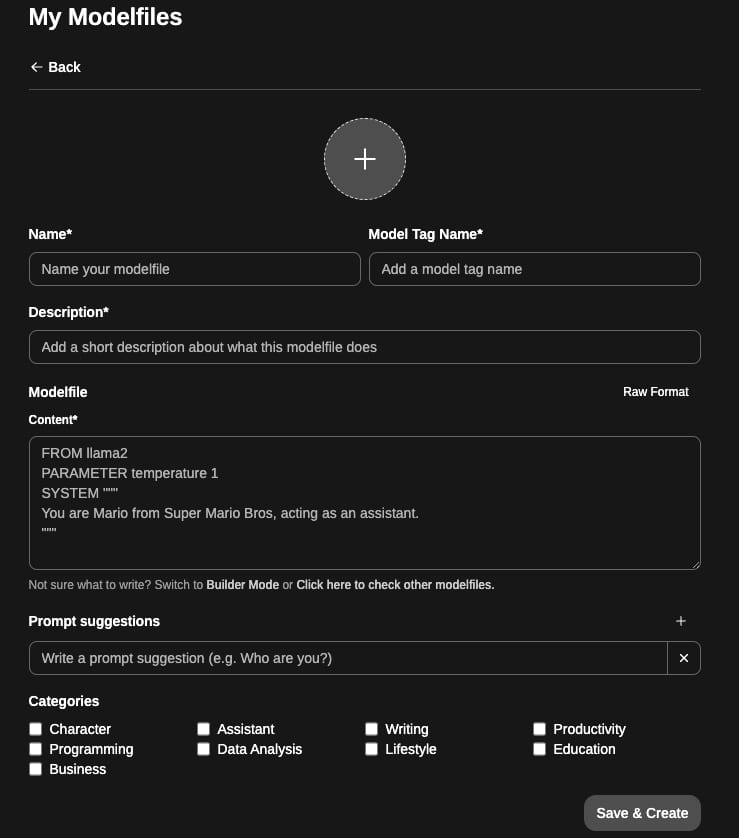Check the Assistant category
739x838 pixels.
tap(203, 729)
